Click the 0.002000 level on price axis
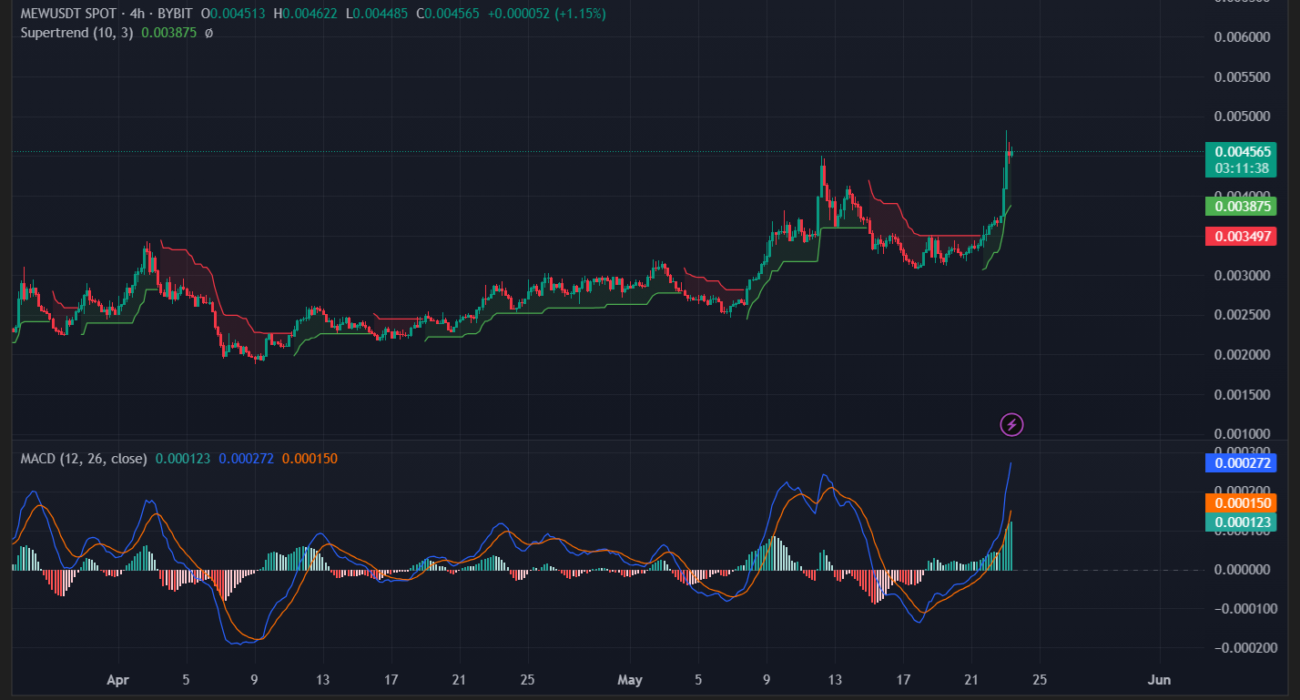Image resolution: width=1300 pixels, height=700 pixels. pos(1241,355)
